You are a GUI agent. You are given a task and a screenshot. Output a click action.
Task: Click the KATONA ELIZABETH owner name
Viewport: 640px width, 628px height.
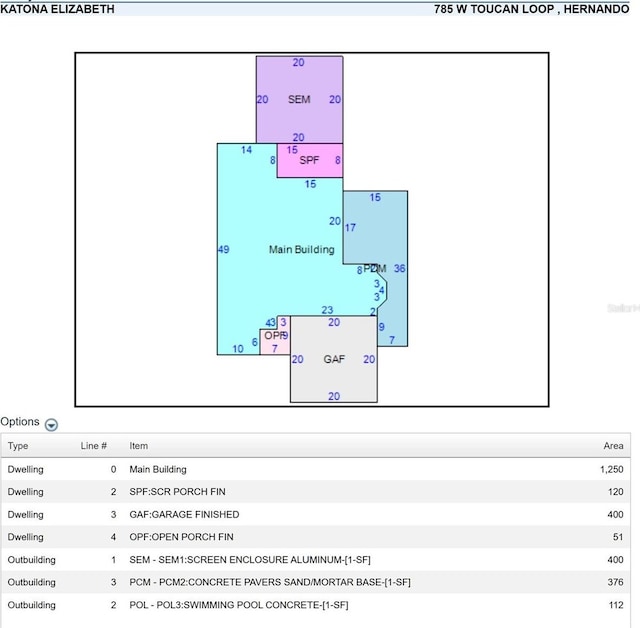pyautogui.click(x=57, y=9)
